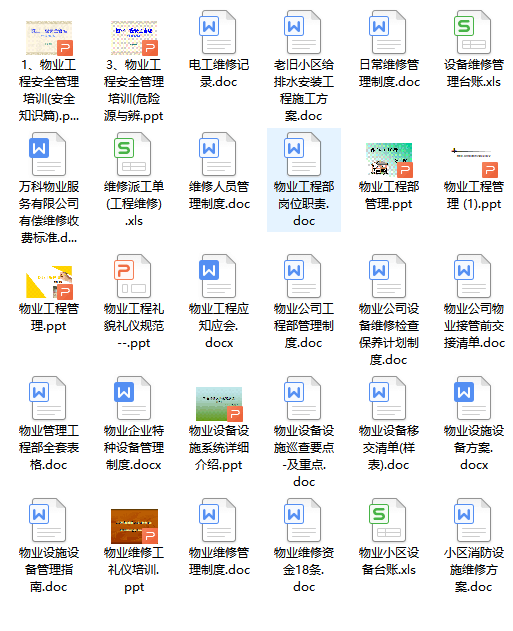Image resolution: width=513 pixels, height=631 pixels.
Task: Click the 小区消防设施维修方案.doc file name
Action: (474, 569)
